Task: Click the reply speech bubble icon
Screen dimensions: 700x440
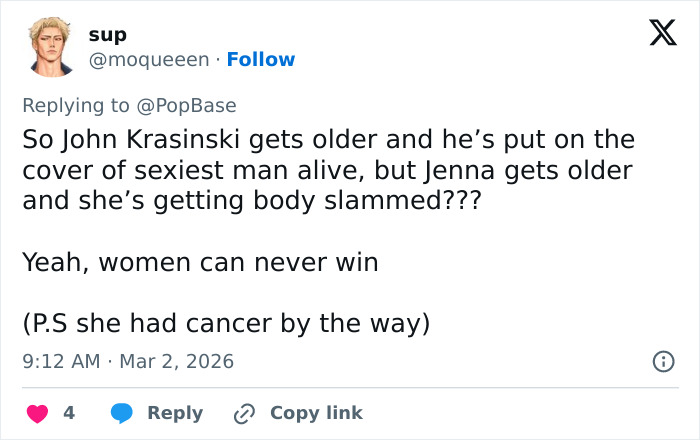Action: point(122,413)
